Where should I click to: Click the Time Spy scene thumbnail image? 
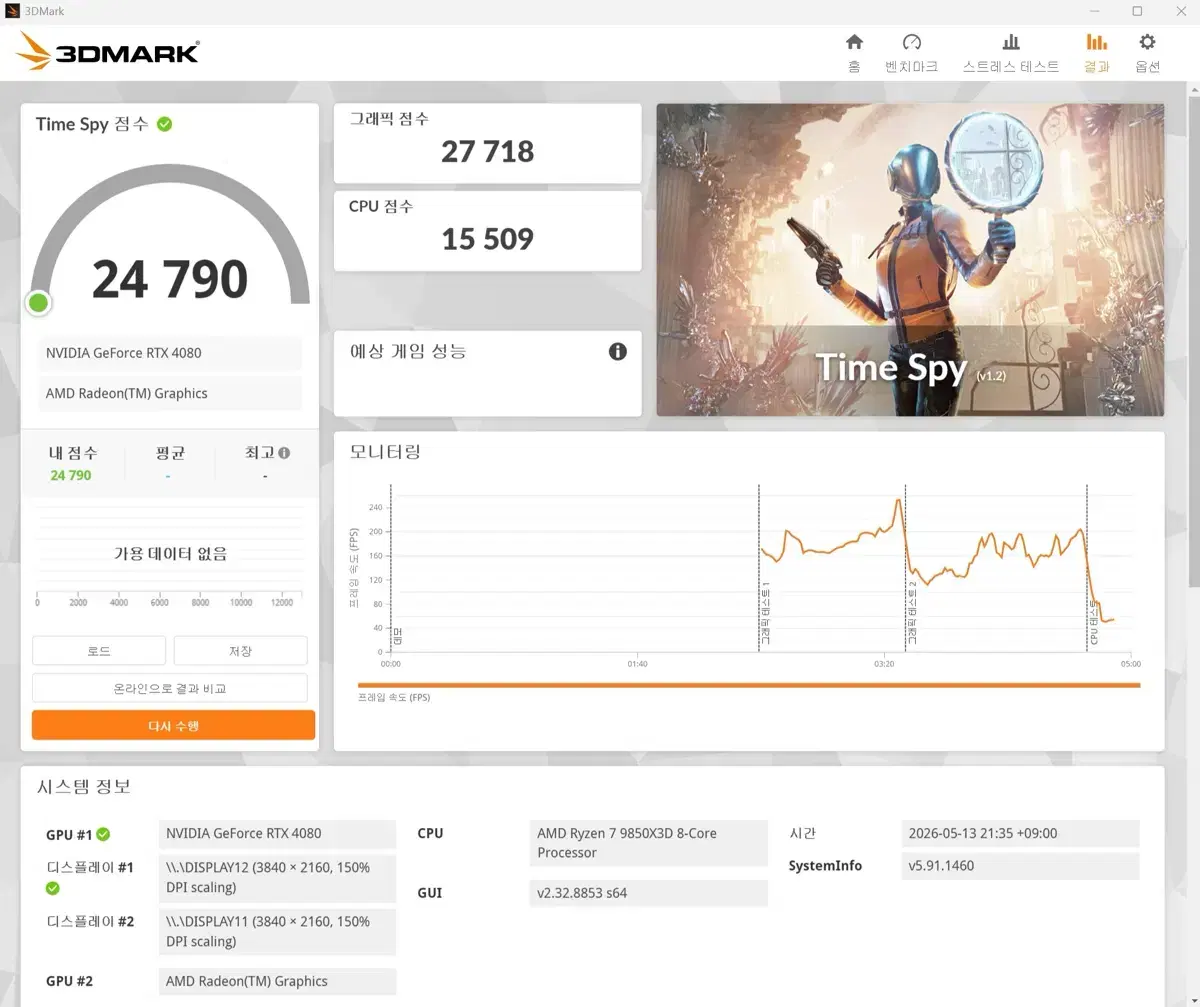[910, 260]
